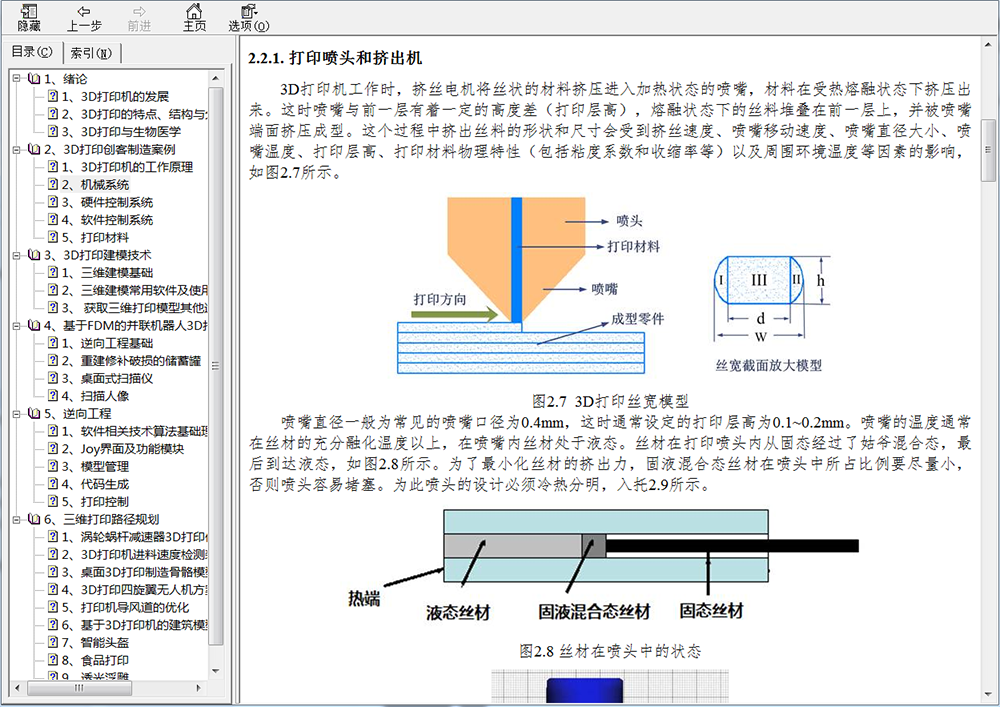Click the label 丝宽截面放大模型

pos(768,365)
